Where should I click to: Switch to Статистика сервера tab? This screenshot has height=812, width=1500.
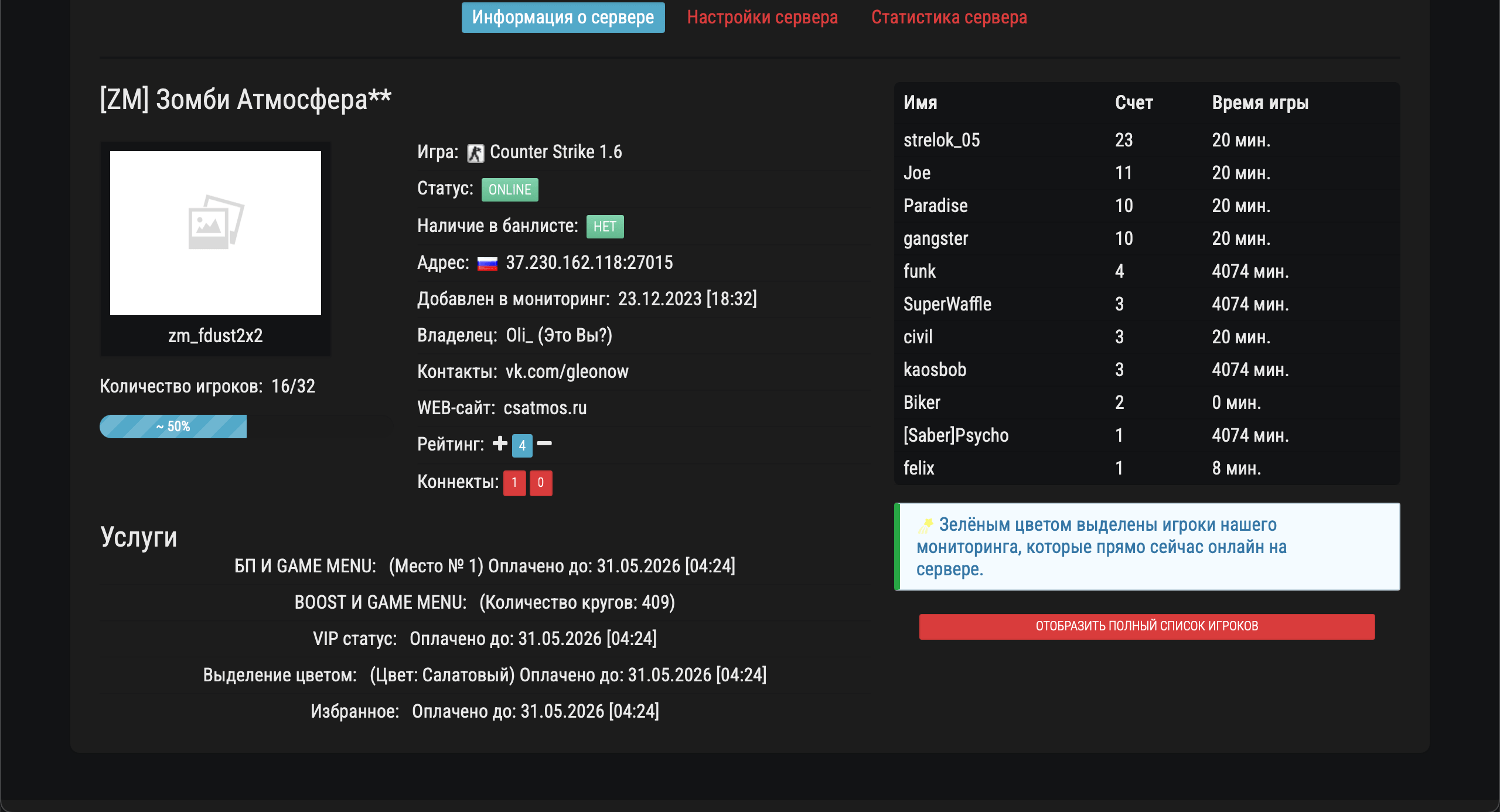[x=949, y=18]
